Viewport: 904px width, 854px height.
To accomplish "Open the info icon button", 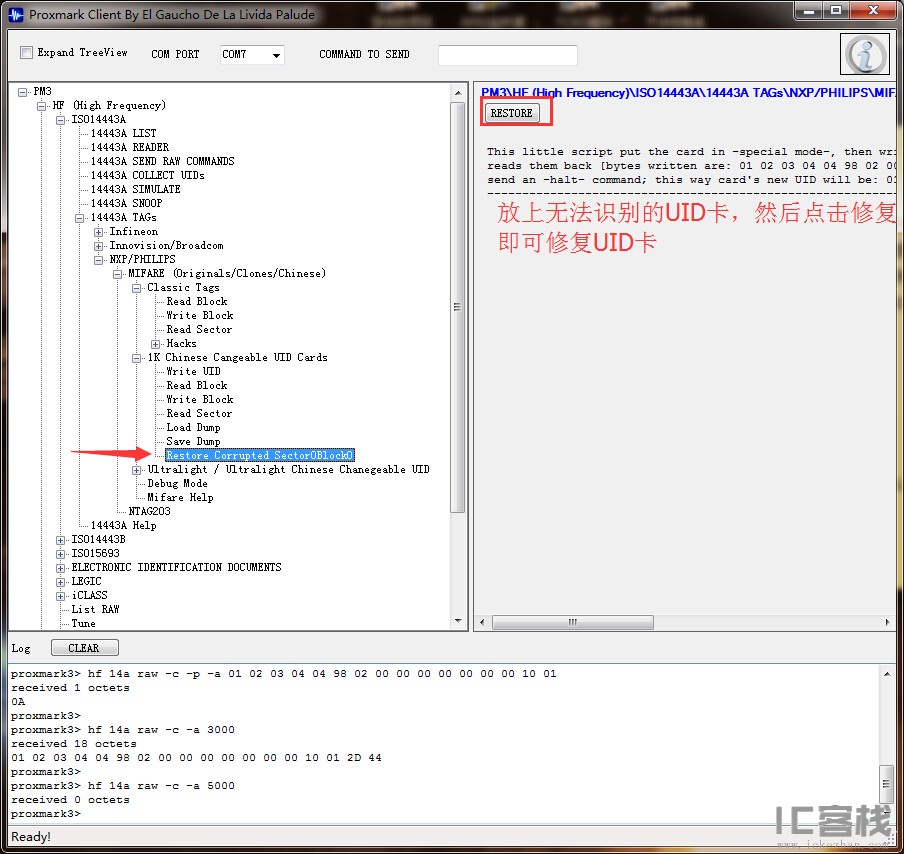I will point(864,54).
